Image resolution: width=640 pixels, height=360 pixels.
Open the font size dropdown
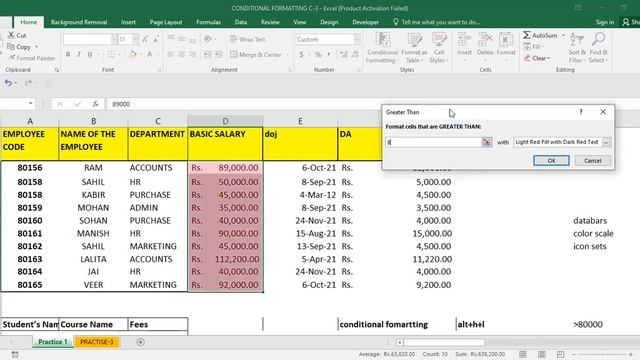click(x=135, y=39)
